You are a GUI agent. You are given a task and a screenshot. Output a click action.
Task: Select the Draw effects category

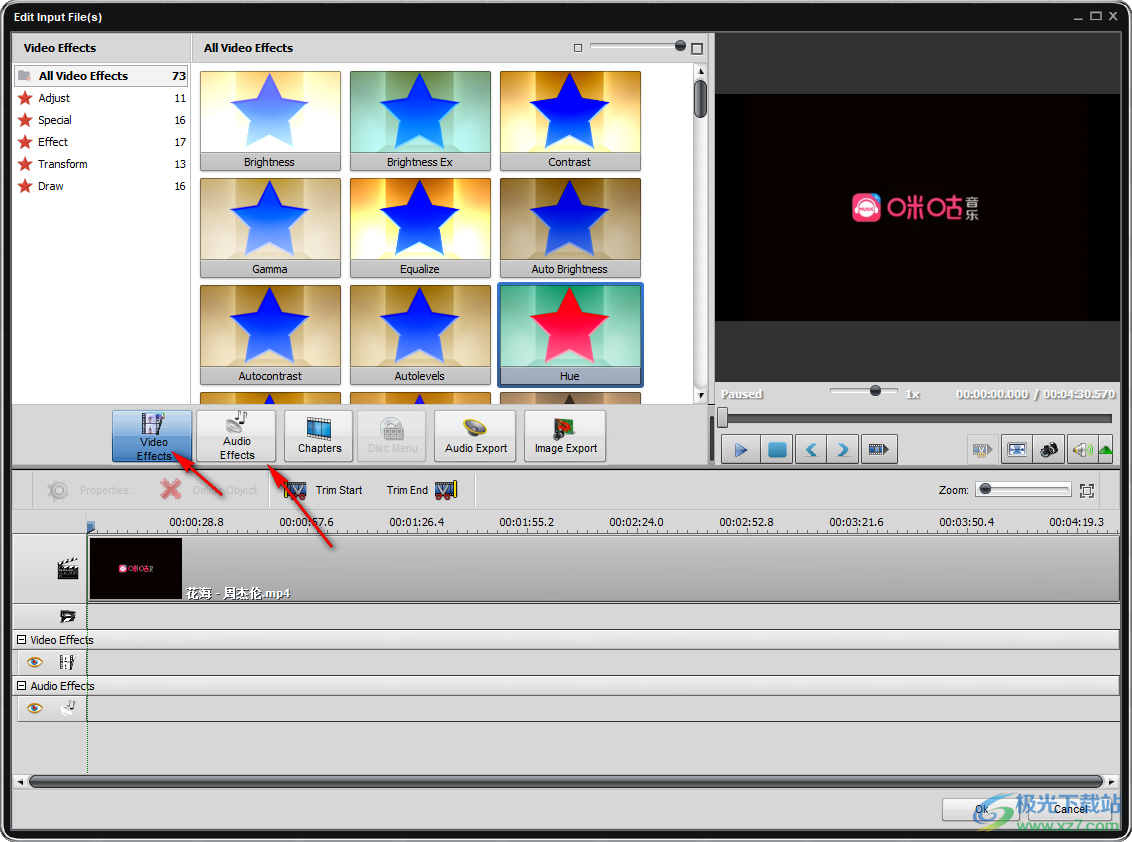click(101, 186)
